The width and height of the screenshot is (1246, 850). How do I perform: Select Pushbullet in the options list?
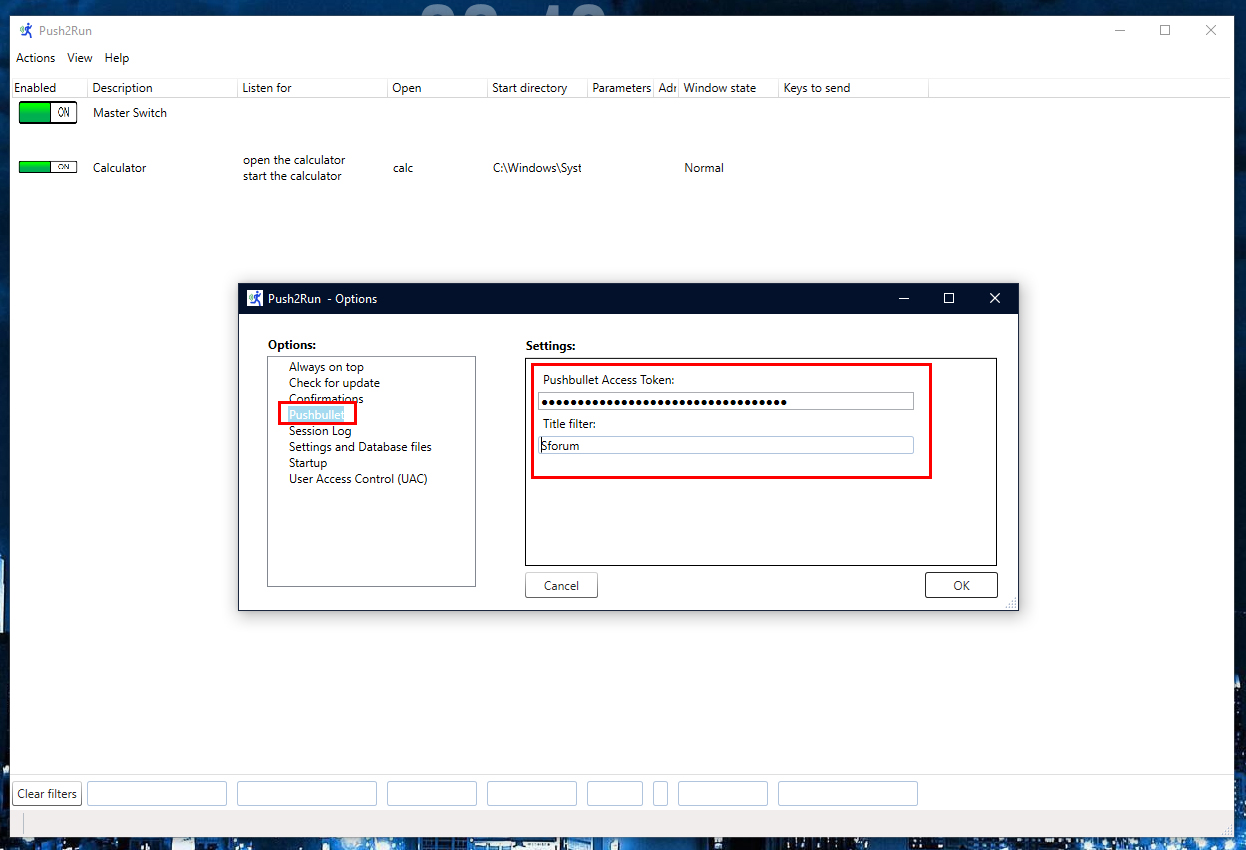[316, 414]
